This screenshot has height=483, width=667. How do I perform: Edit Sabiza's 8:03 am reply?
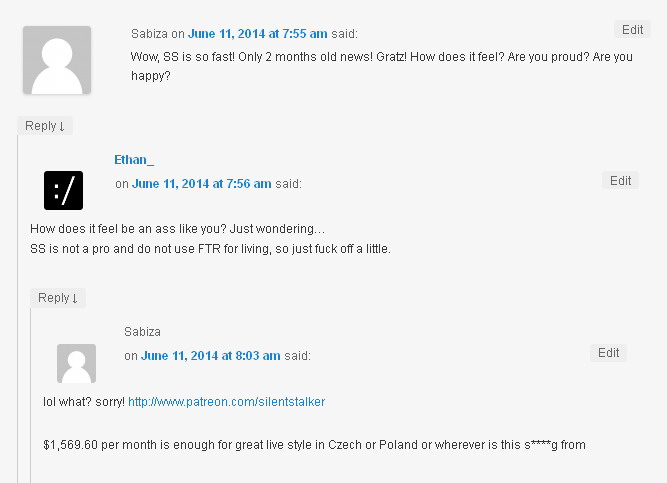click(608, 353)
